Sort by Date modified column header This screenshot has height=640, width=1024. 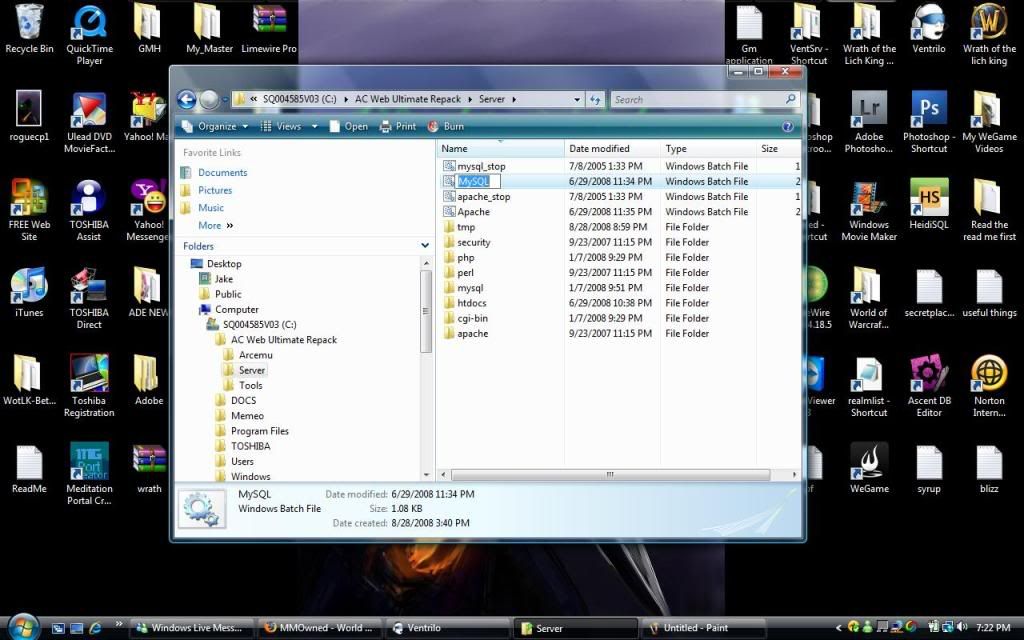pyautogui.click(x=613, y=149)
